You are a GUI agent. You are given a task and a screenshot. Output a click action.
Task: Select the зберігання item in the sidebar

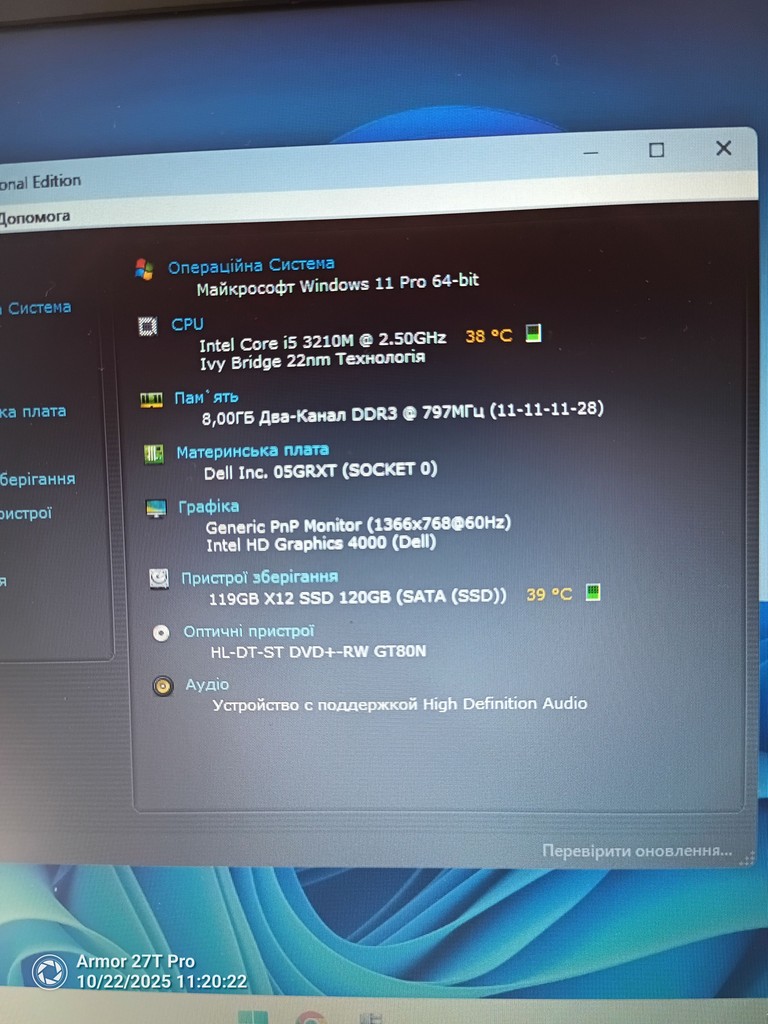[37, 479]
